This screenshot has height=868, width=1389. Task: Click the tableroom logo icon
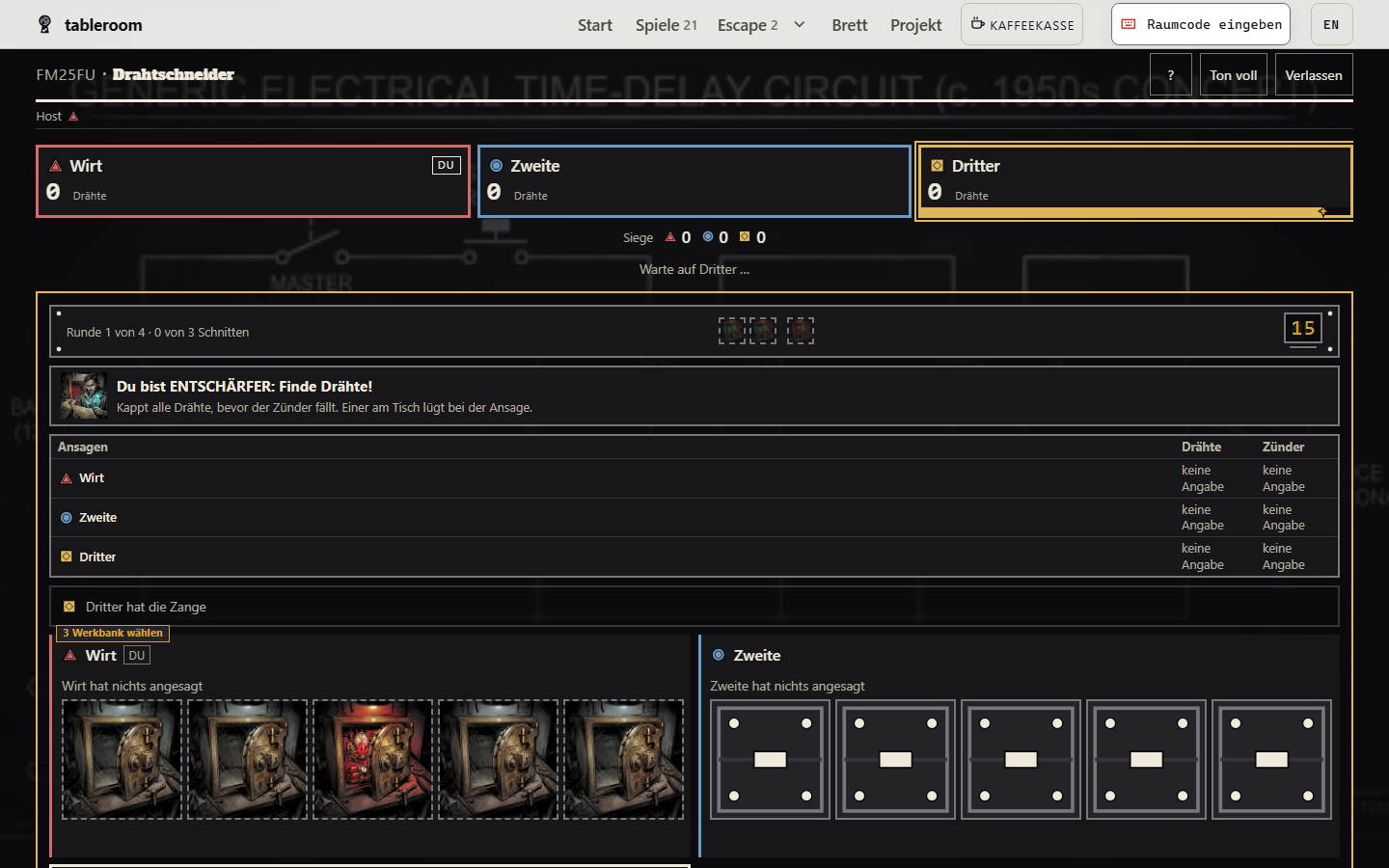pyautogui.click(x=44, y=24)
